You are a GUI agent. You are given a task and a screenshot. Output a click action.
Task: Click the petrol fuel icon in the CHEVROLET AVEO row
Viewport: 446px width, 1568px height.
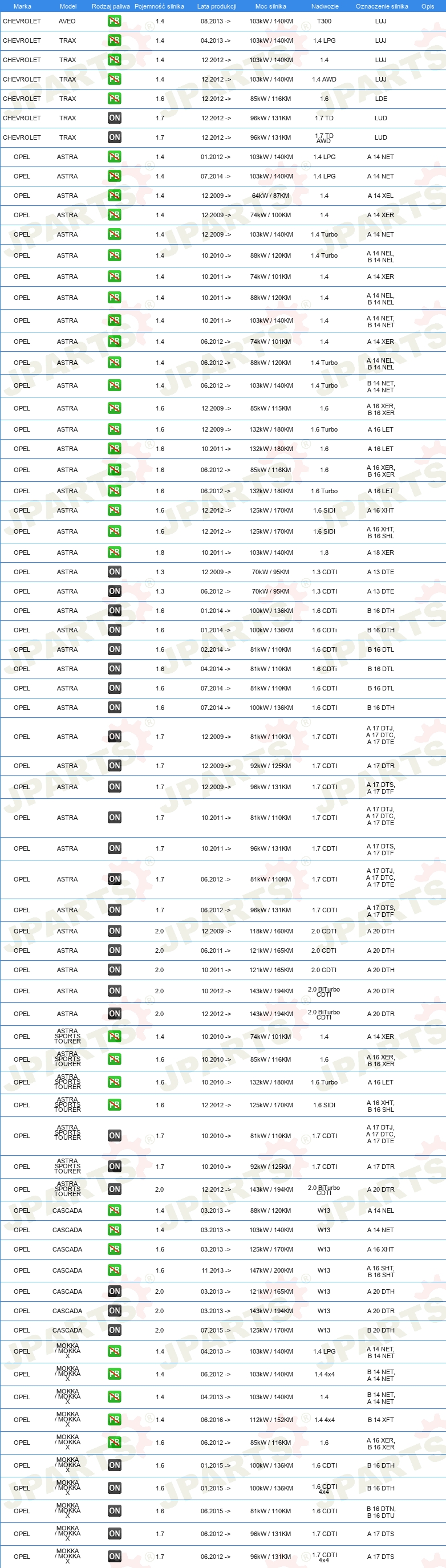(115, 21)
